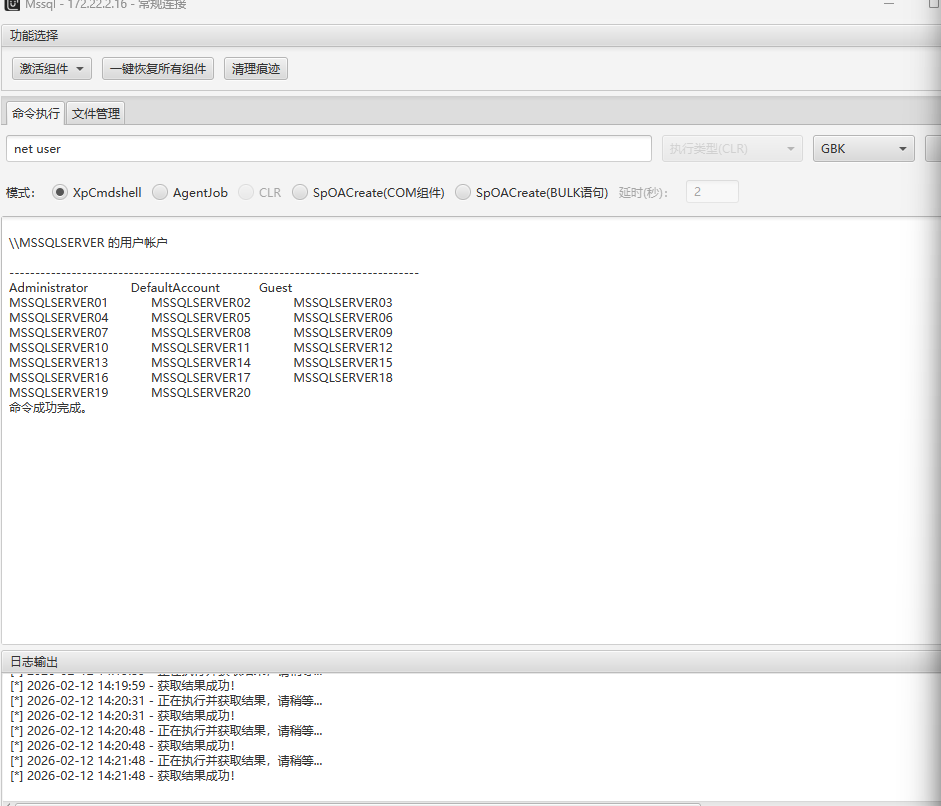Click the arrow on 激活组件 button

pyautogui.click(x=79, y=69)
